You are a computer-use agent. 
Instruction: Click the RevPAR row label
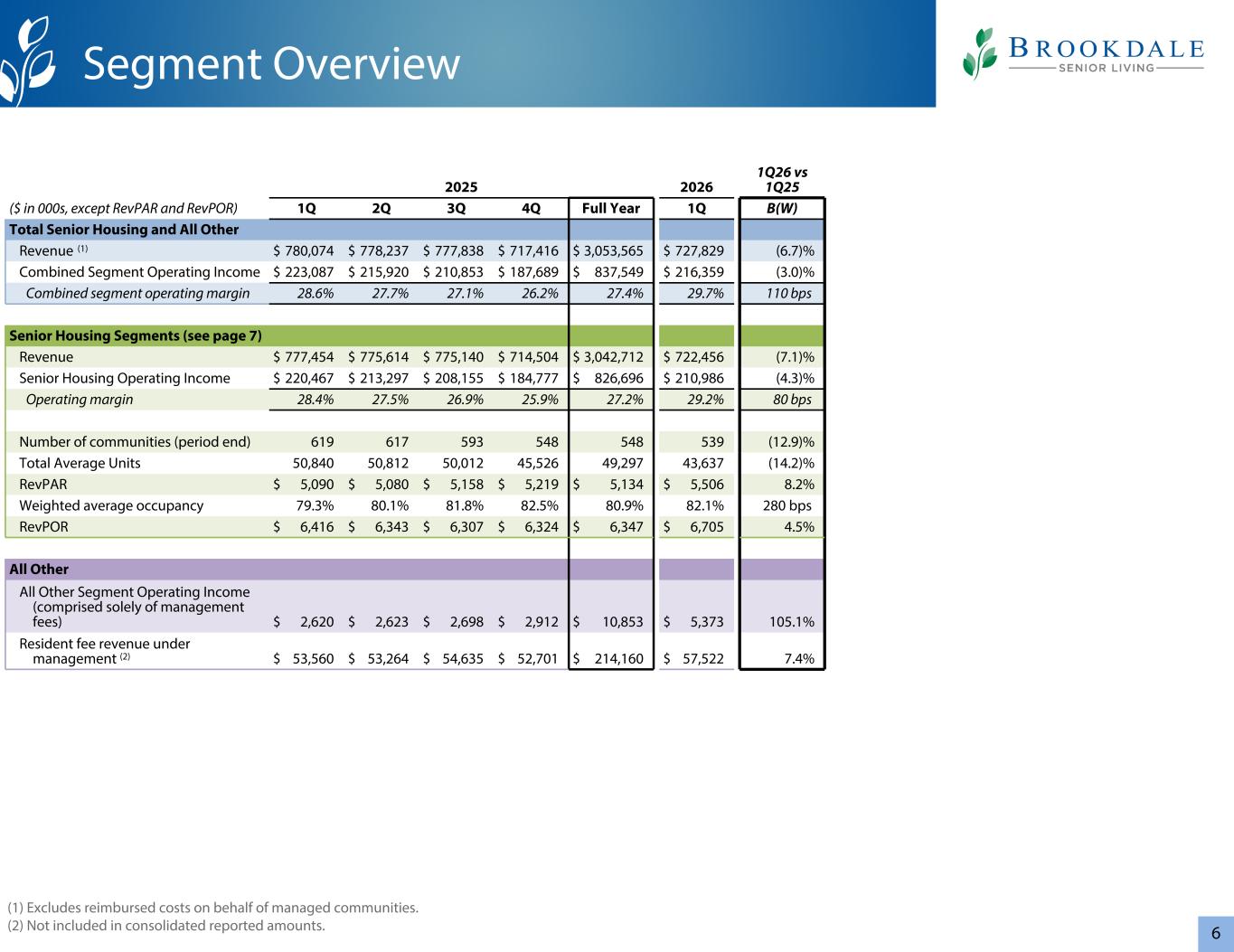click(x=43, y=485)
